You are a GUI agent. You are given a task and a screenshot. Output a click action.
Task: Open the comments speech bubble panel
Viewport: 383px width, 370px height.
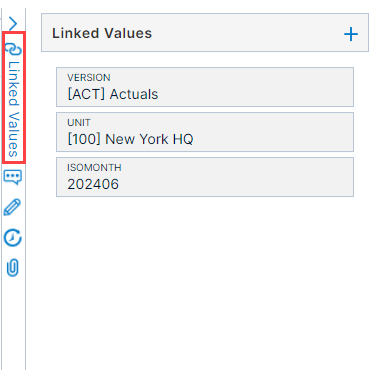(13, 177)
